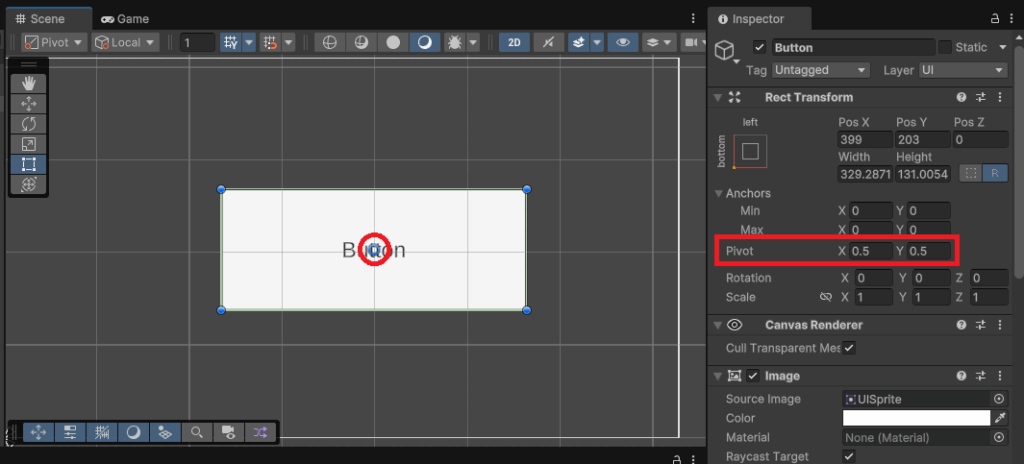Select the Rotate tool in the tools overlay
The image size is (1024, 464).
[x=29, y=123]
